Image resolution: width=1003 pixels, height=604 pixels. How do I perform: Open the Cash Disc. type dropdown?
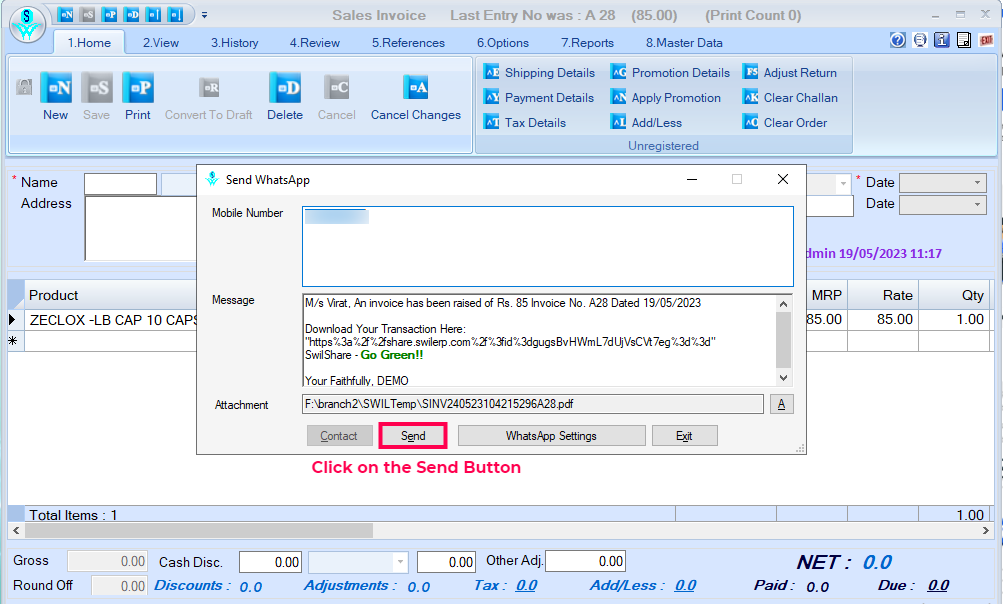click(x=401, y=562)
